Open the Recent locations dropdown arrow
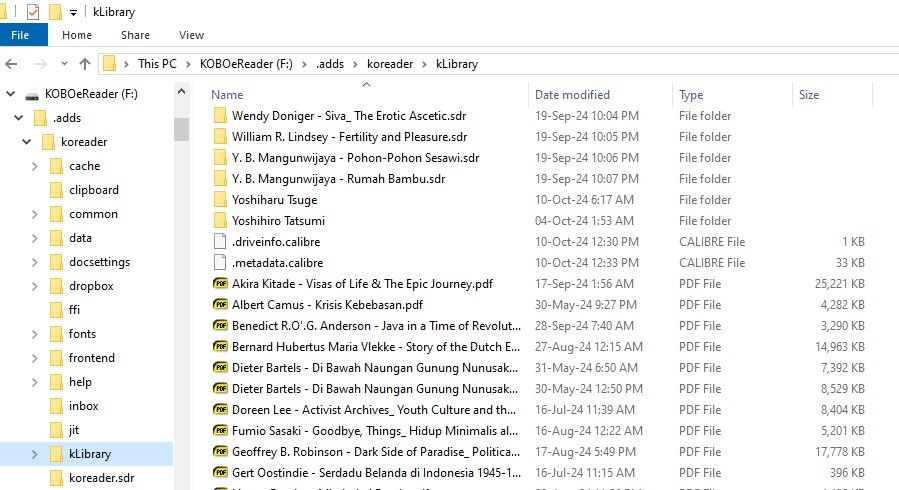 (64, 64)
